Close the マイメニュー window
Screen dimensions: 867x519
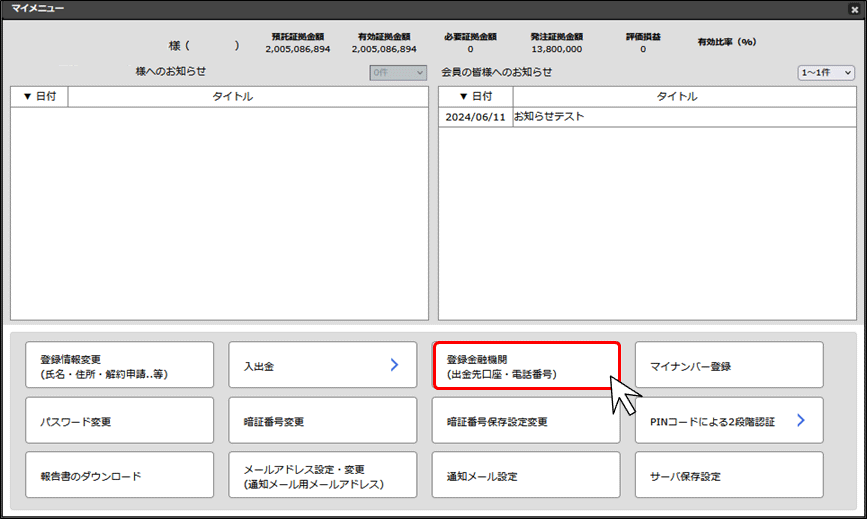853,9
